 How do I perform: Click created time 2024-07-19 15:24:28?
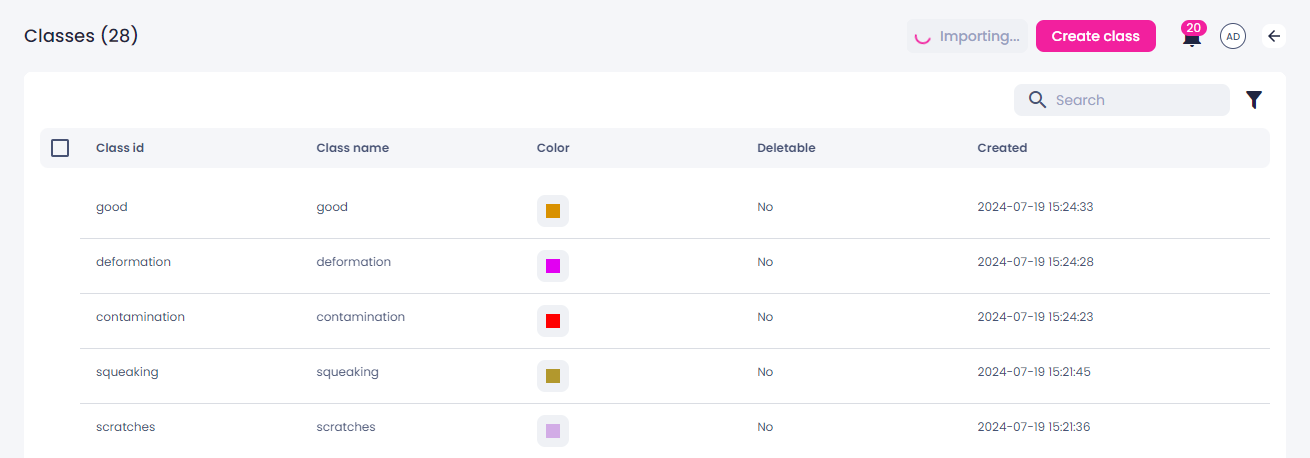pos(1035,262)
